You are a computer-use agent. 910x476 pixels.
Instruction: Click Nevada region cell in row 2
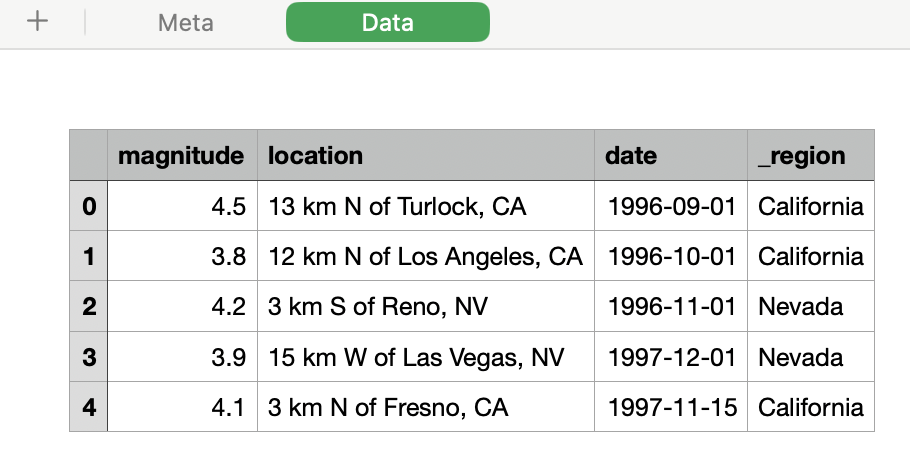point(811,306)
